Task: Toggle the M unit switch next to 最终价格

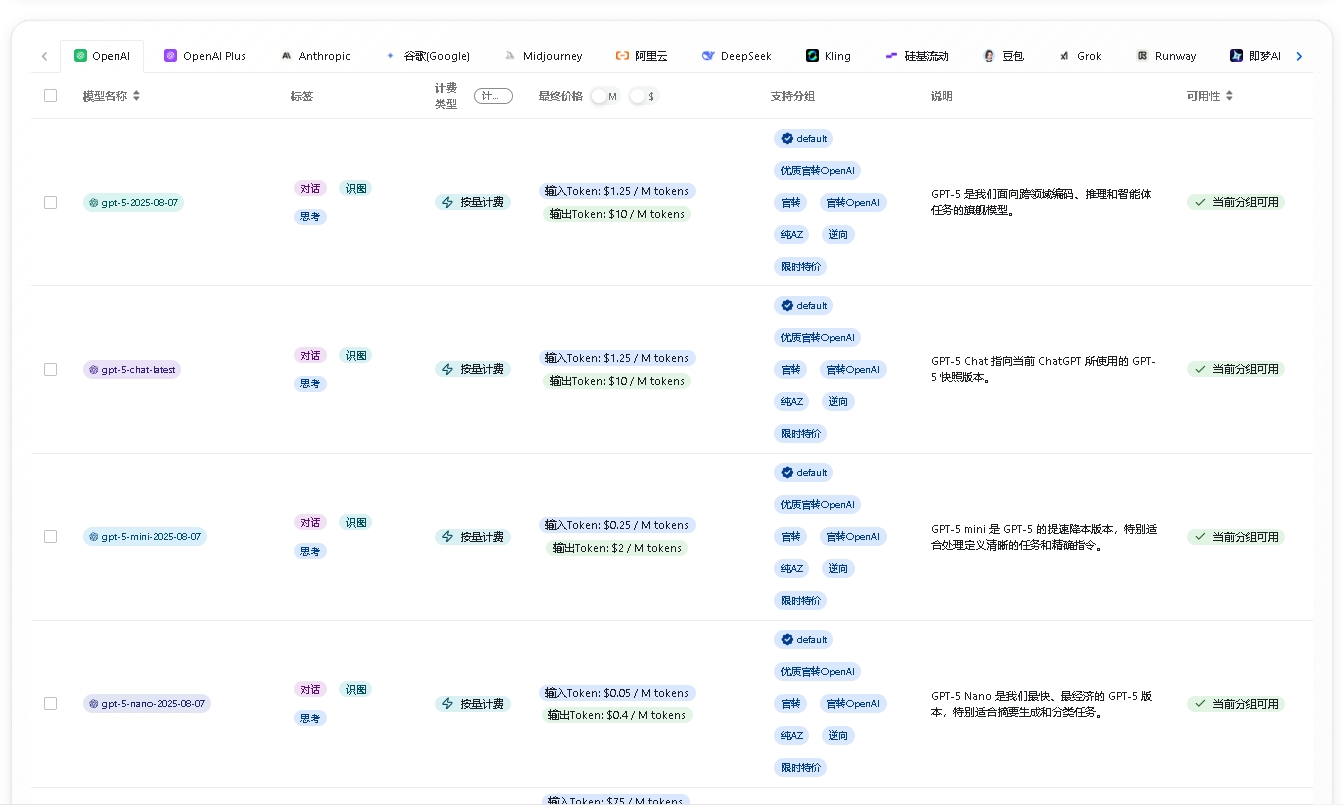Action: click(x=606, y=96)
